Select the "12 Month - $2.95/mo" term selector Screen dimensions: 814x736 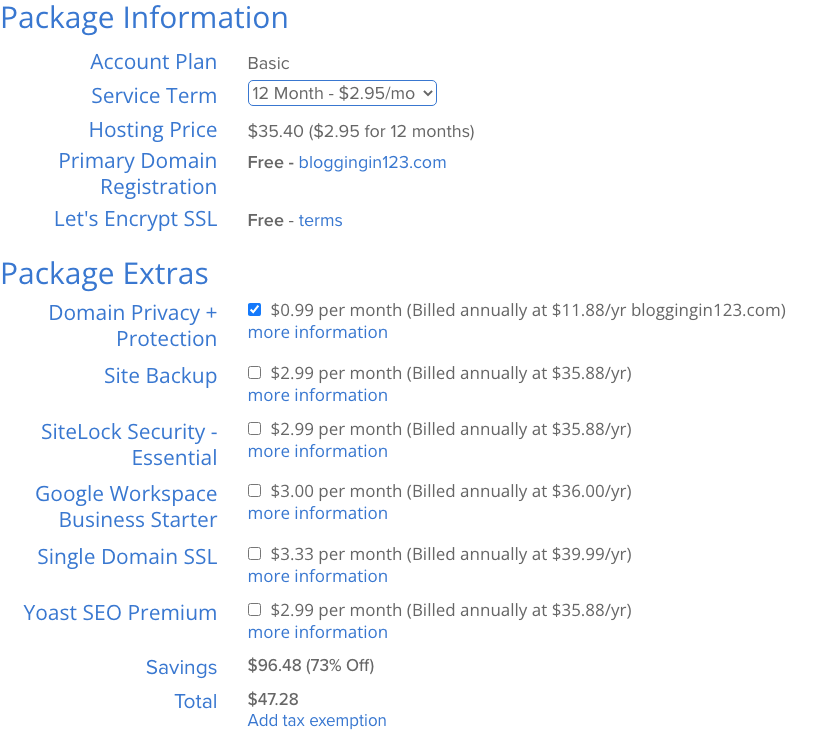coord(341,92)
